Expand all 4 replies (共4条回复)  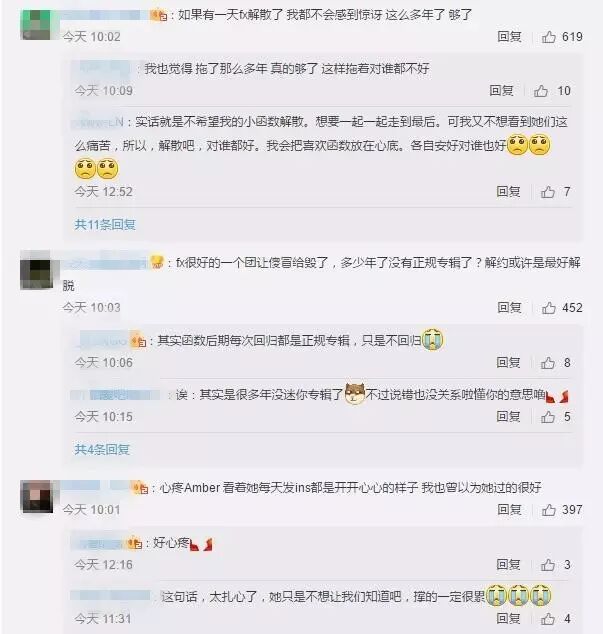coord(102,449)
